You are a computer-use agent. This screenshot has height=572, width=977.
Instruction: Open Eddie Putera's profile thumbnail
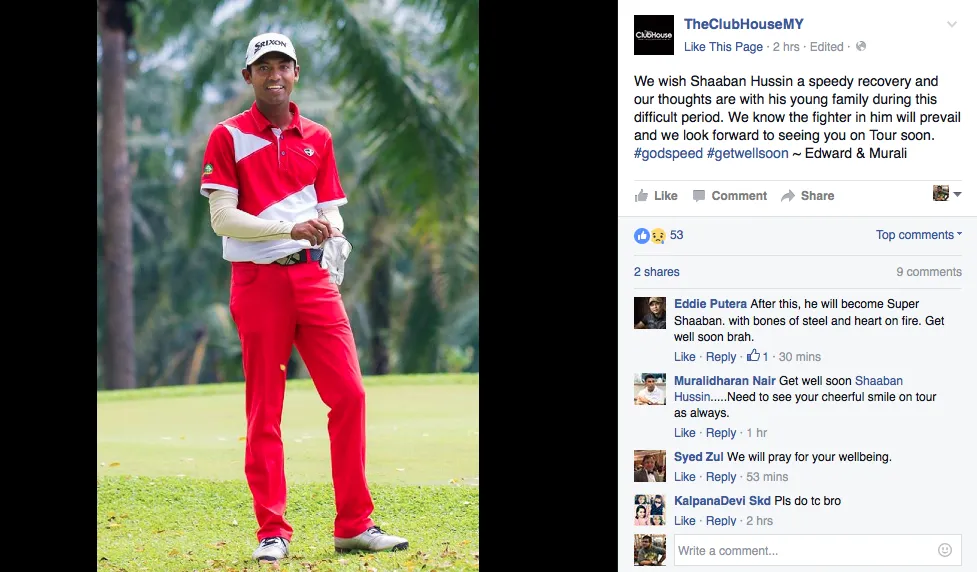pyautogui.click(x=650, y=313)
